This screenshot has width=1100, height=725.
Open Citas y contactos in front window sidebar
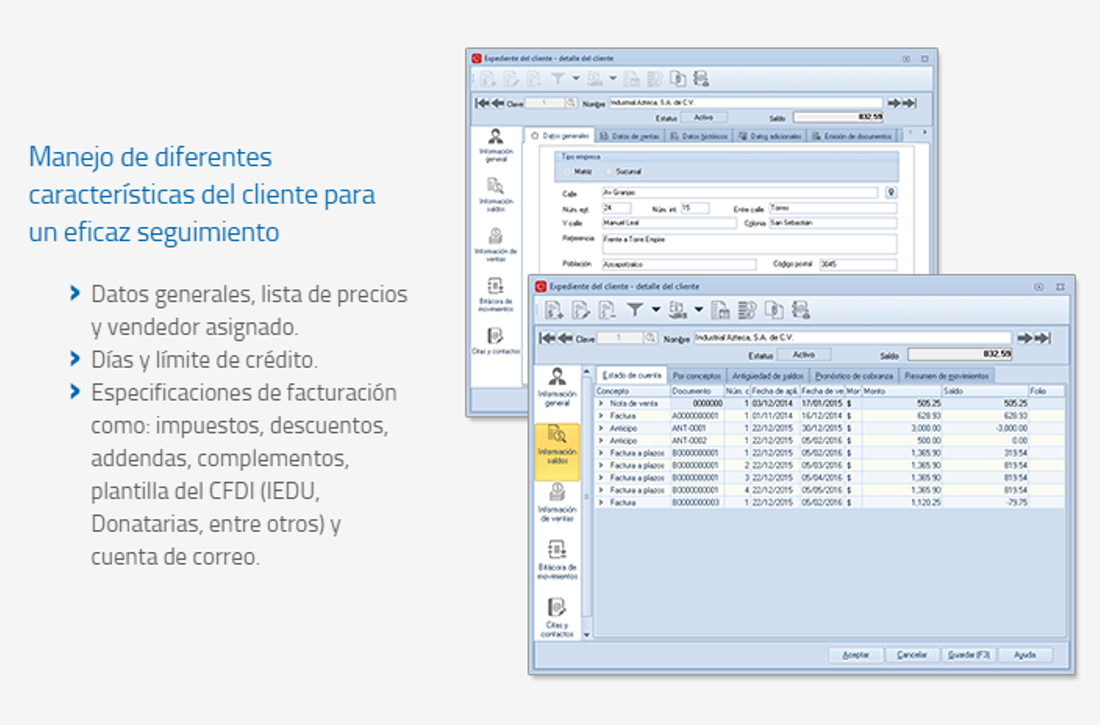coord(558,616)
